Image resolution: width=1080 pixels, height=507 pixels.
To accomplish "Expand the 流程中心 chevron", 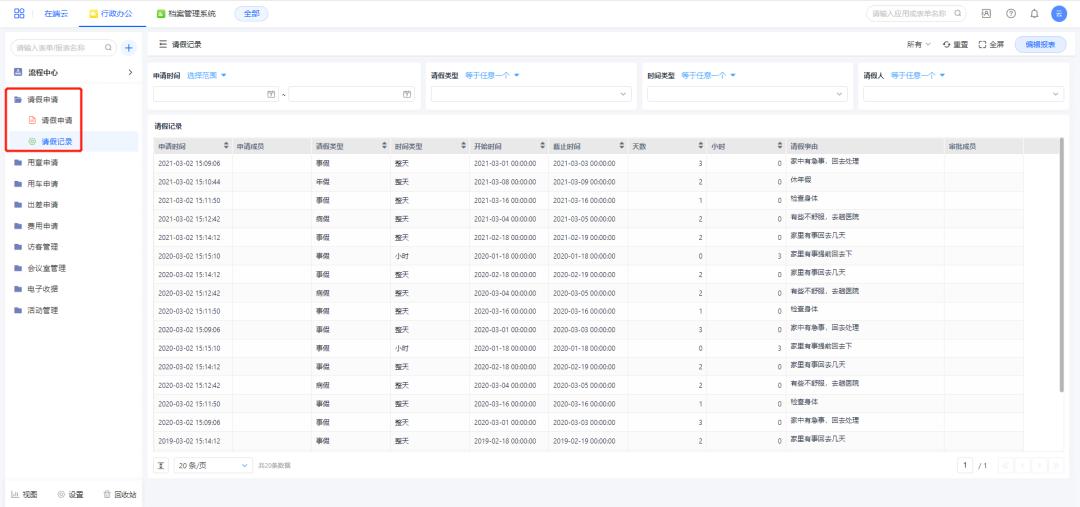I will click(130, 73).
